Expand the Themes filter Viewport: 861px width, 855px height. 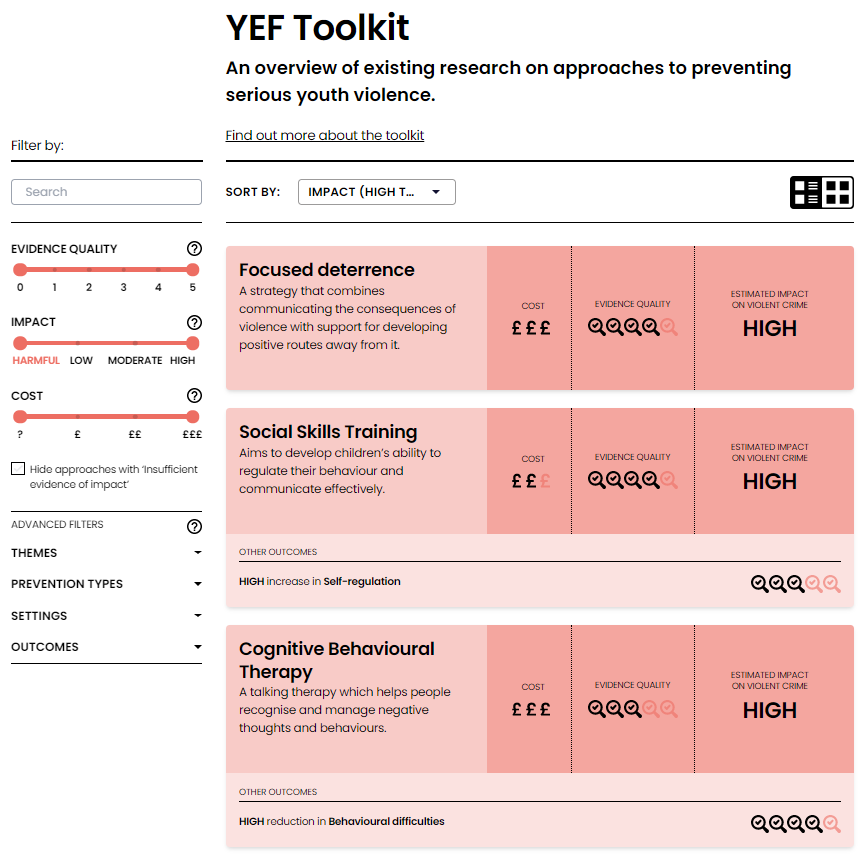coord(106,553)
